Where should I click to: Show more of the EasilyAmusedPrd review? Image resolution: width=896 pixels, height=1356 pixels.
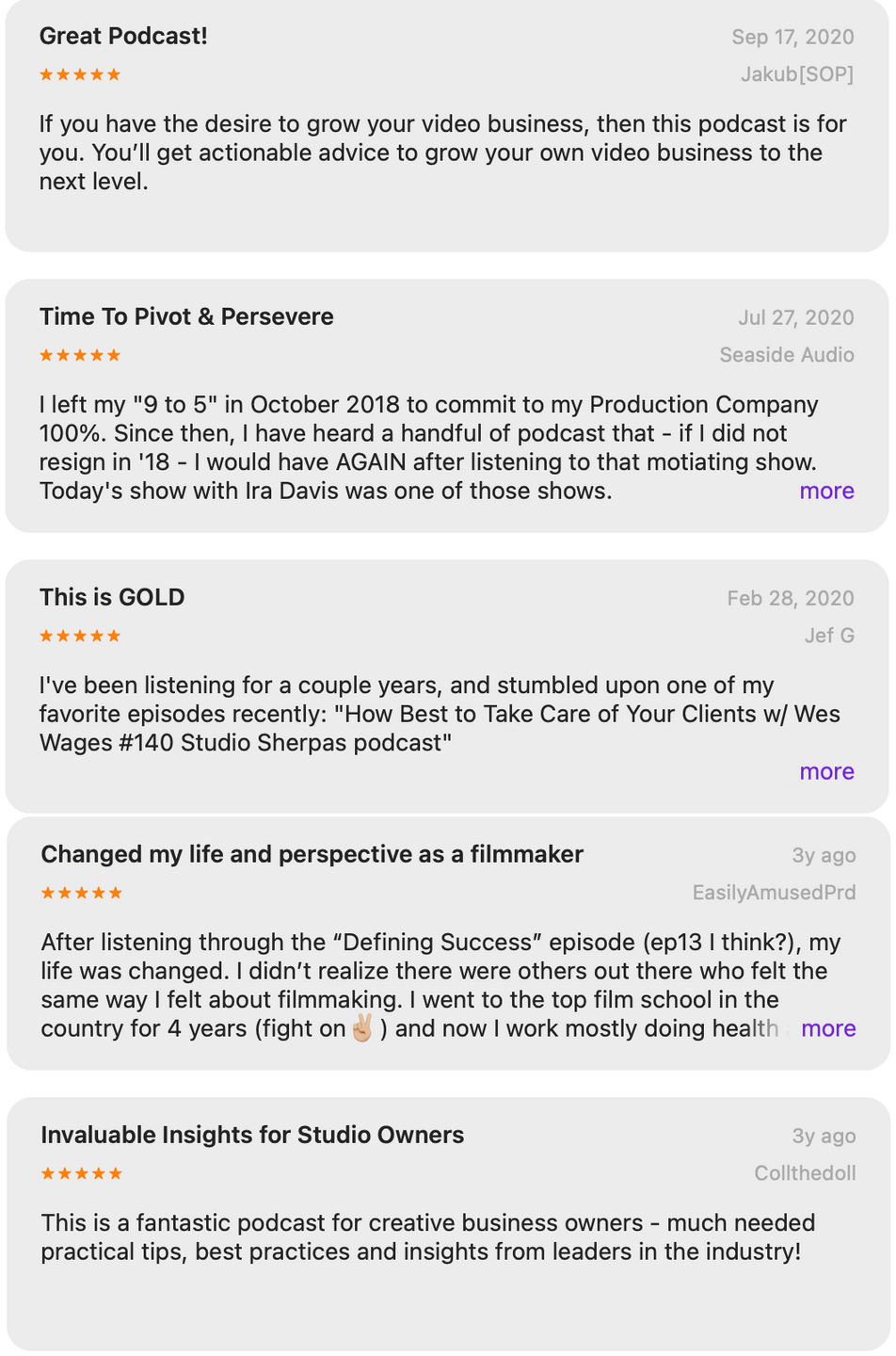828,1028
